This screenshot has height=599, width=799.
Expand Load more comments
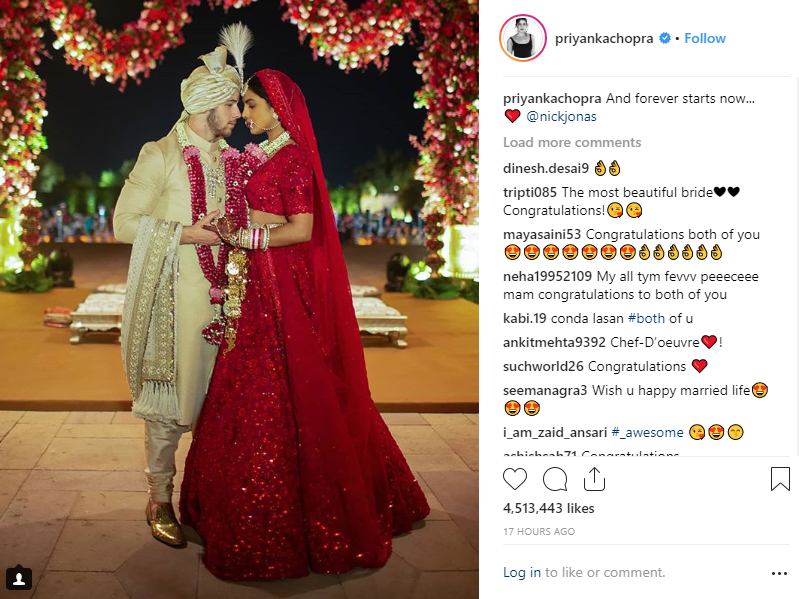tap(572, 142)
